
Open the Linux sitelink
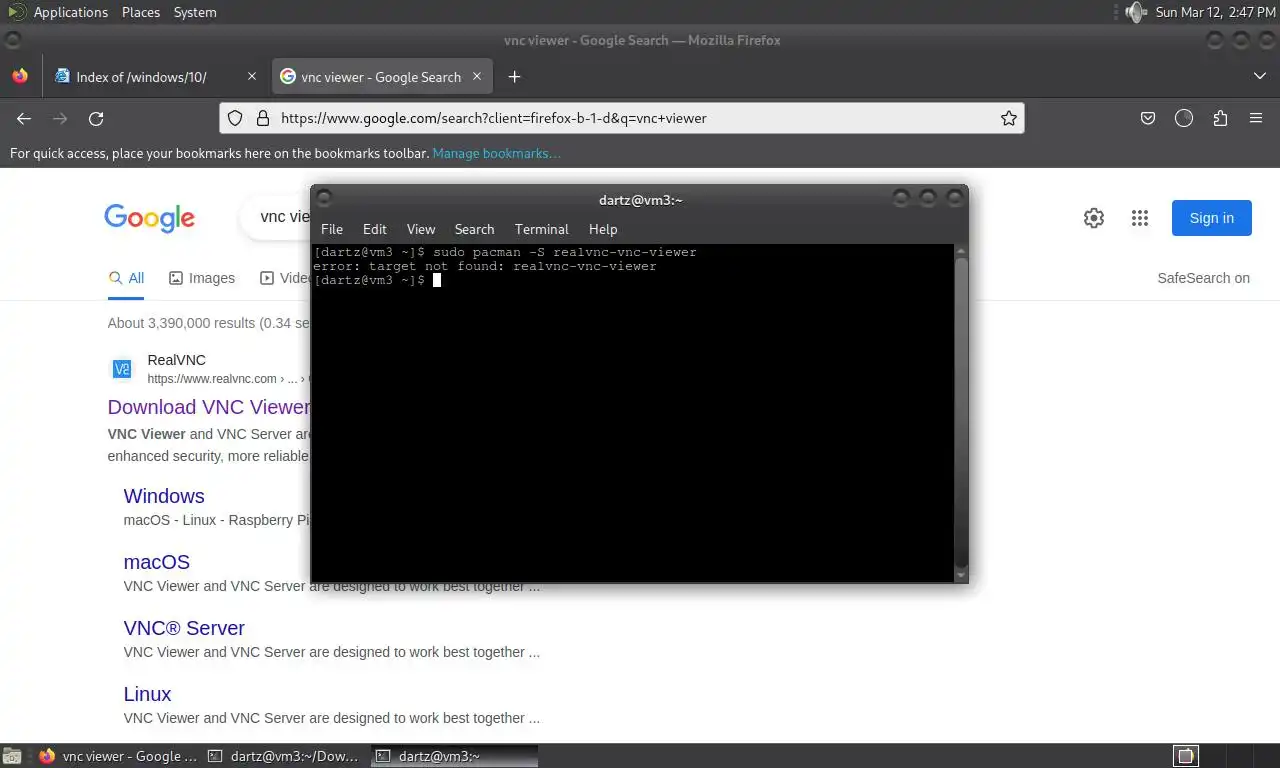(x=147, y=694)
